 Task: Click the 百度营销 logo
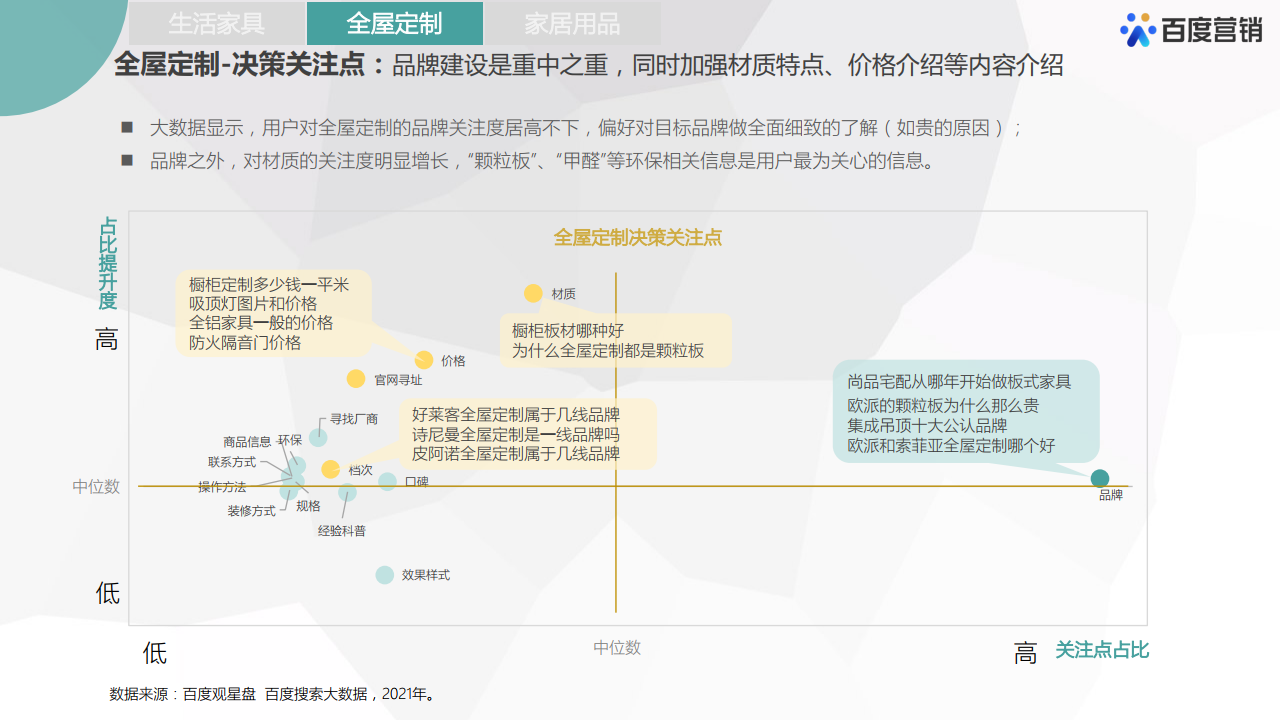(1191, 31)
